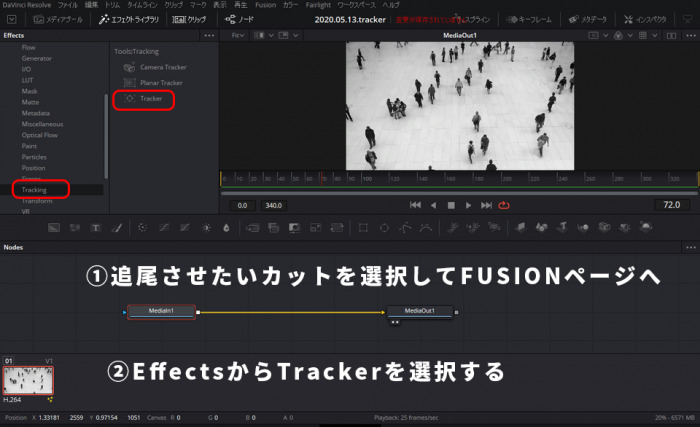Select the Rectangle mask tool
The width and height of the screenshot is (700, 427).
[x=363, y=228]
